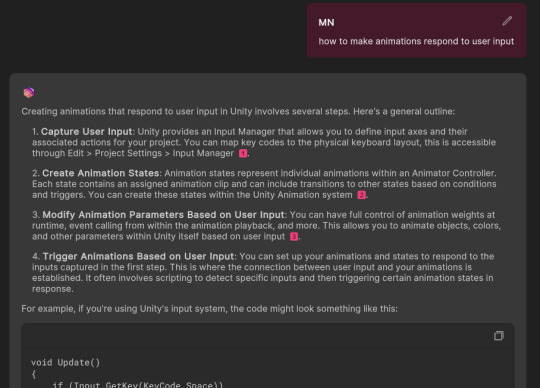Viewport: 540px width, 388px height.
Task: Click the Animator Controller text in step two
Action: pyautogui.click(x=453, y=173)
